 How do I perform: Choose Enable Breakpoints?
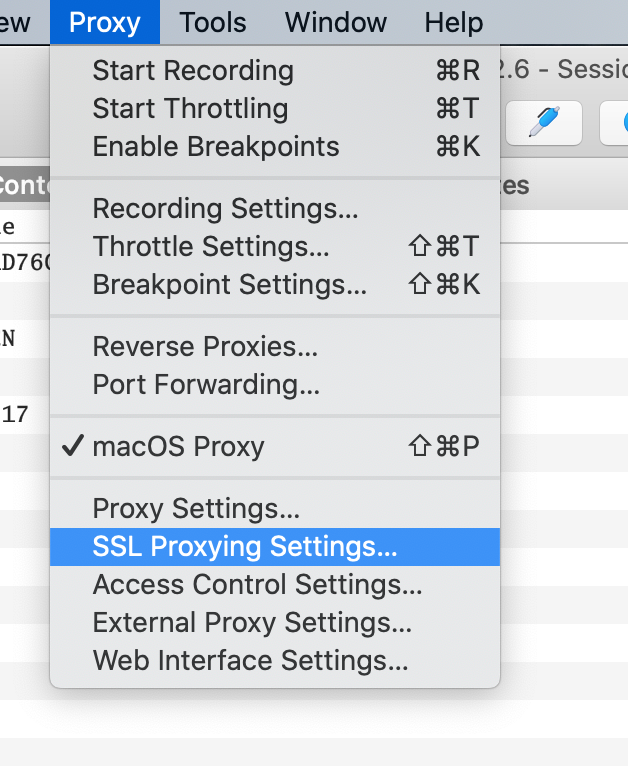(216, 146)
